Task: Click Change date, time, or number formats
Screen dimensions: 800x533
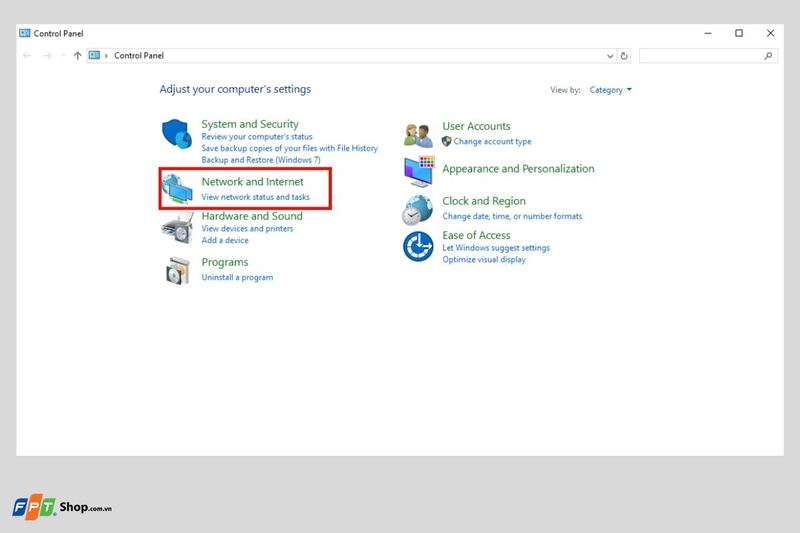Action: pyautogui.click(x=512, y=216)
